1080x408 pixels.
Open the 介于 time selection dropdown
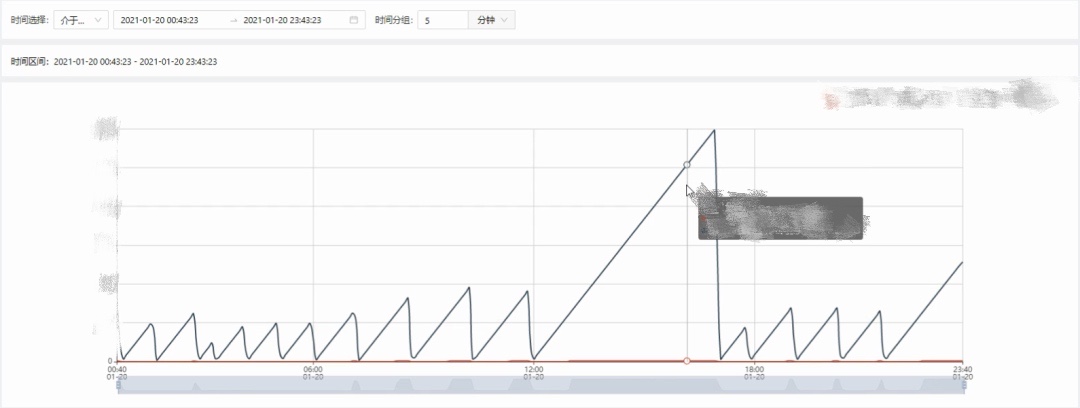(82, 20)
